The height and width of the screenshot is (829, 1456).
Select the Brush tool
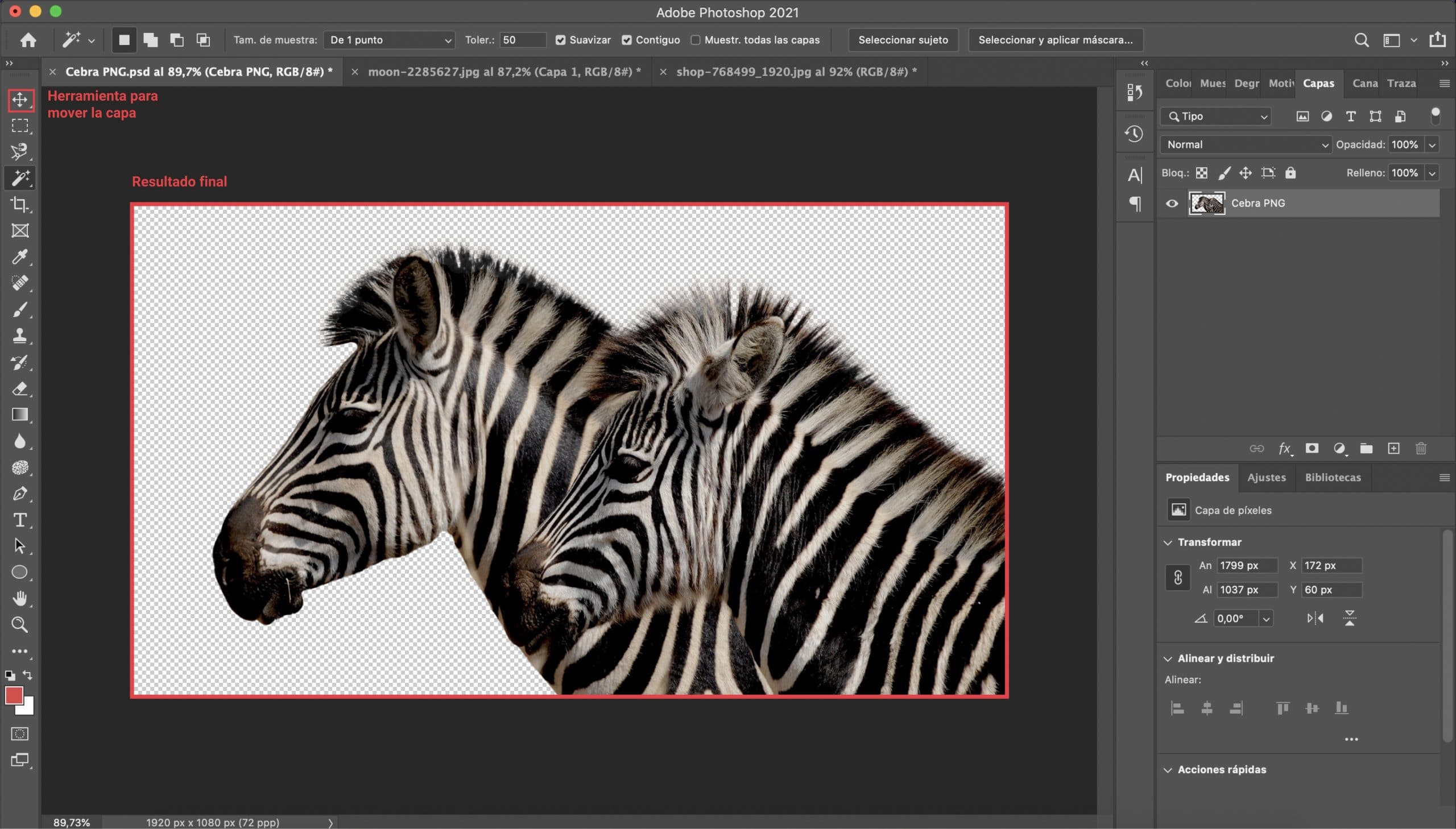tap(20, 309)
